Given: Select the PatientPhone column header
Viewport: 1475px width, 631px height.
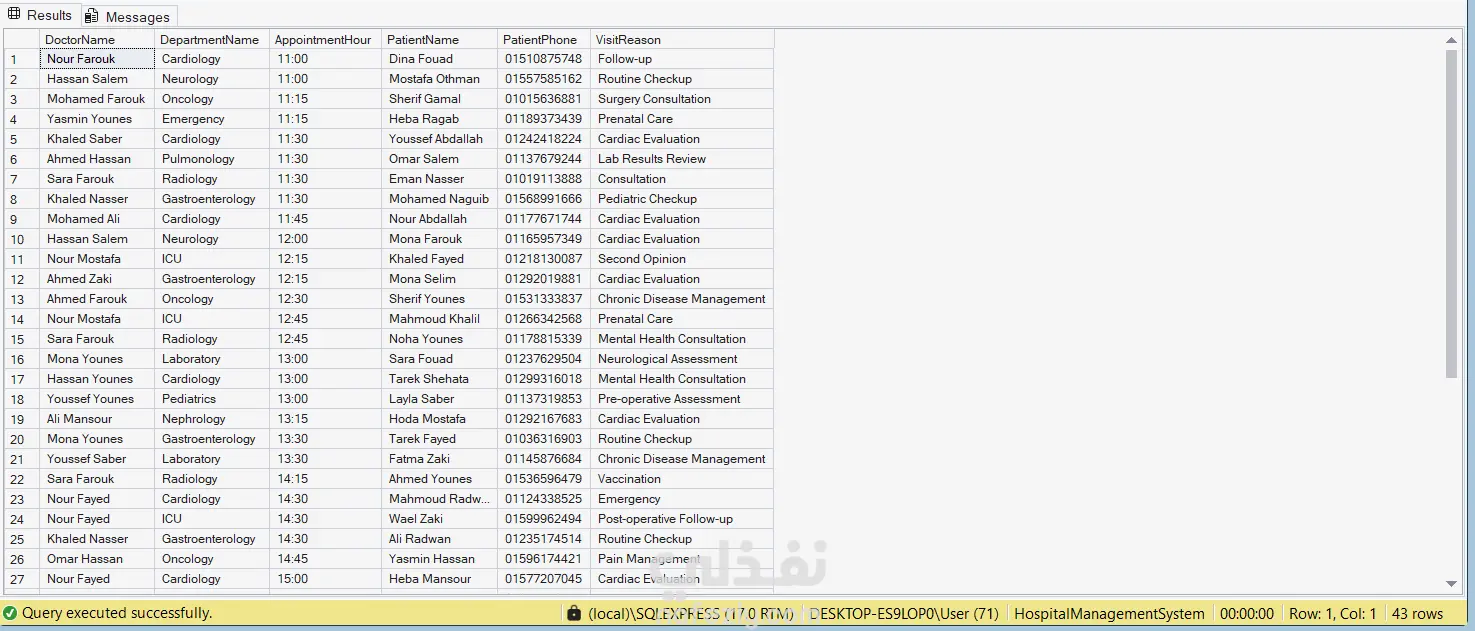Looking at the screenshot, I should coord(543,40).
